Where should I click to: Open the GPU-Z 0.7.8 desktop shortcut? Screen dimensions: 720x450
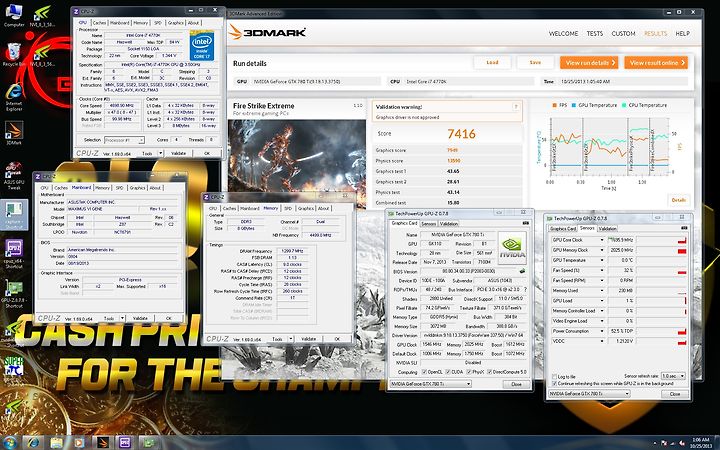pos(14,294)
